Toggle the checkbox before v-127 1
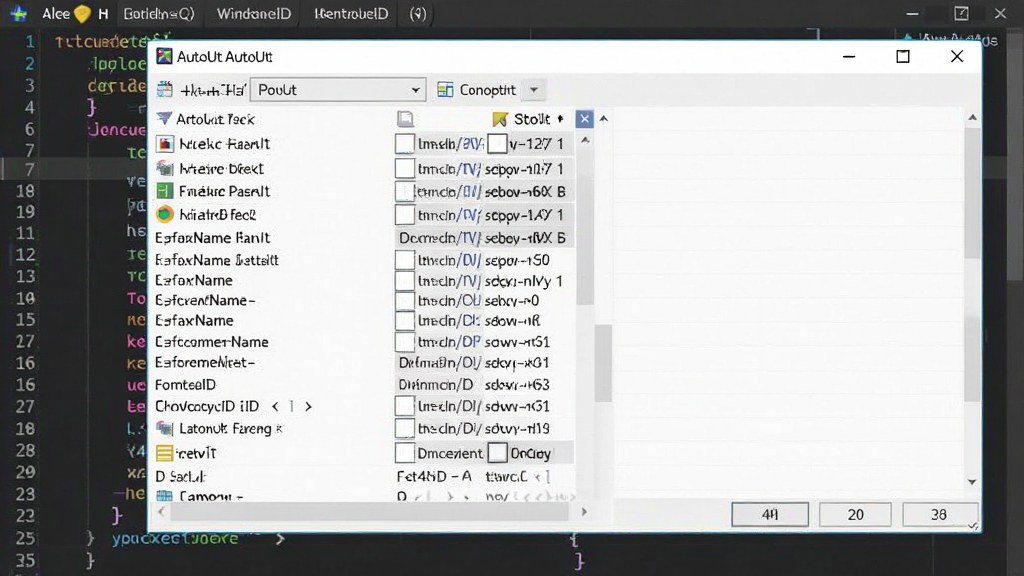 tap(498, 144)
